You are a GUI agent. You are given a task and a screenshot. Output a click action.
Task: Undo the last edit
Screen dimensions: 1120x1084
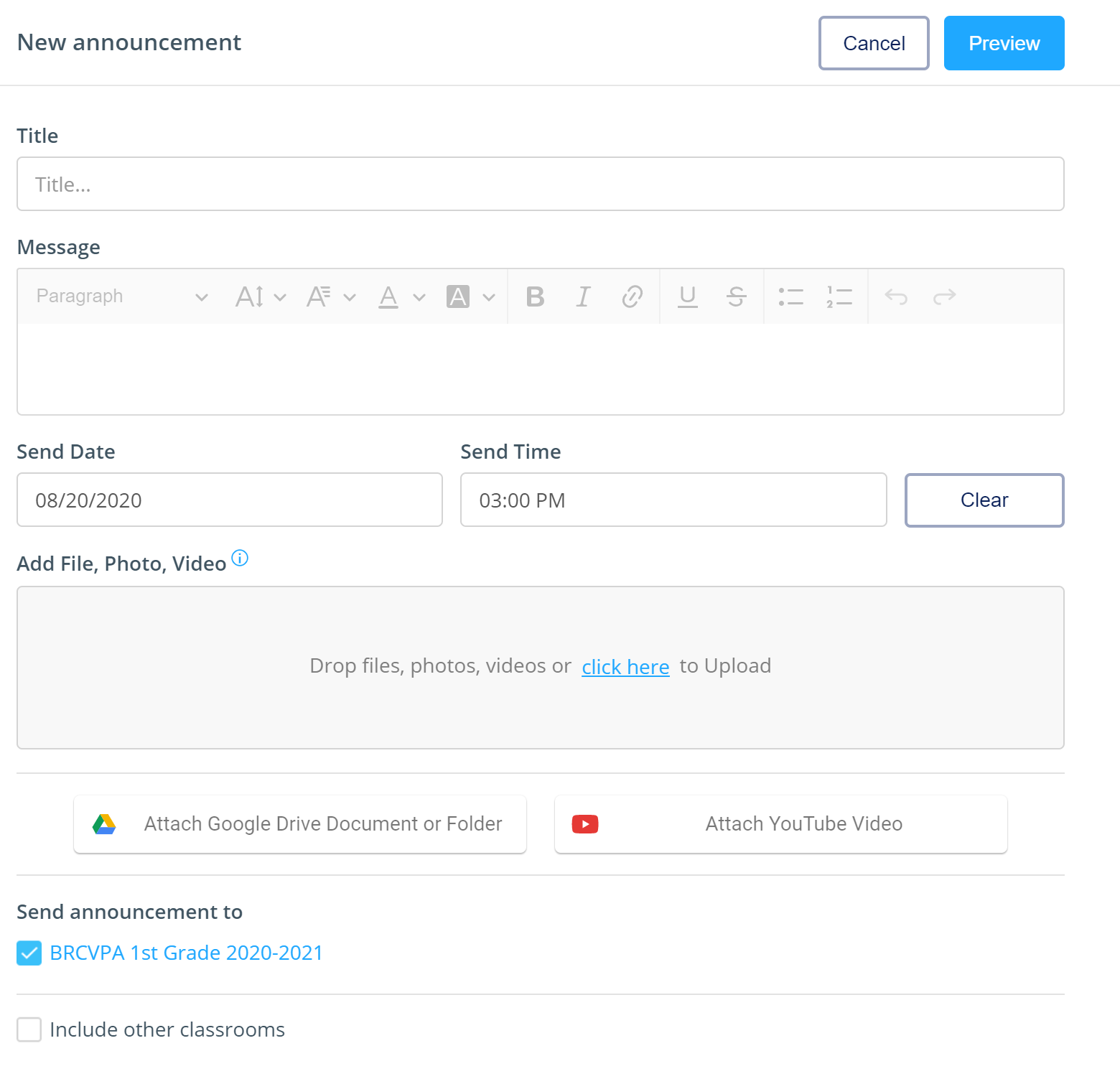coord(896,296)
